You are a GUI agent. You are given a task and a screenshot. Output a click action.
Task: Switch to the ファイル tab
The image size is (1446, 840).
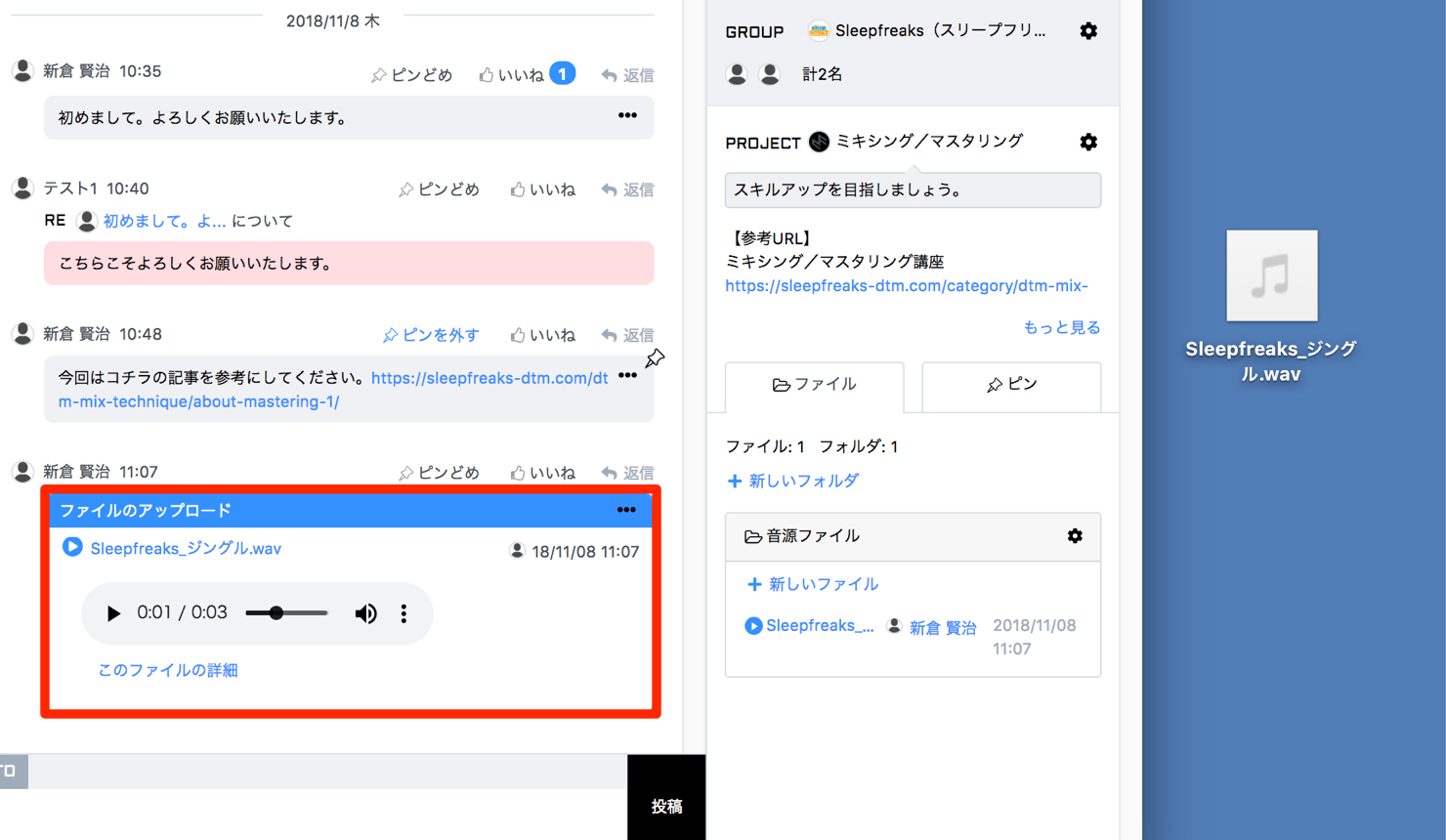(815, 385)
